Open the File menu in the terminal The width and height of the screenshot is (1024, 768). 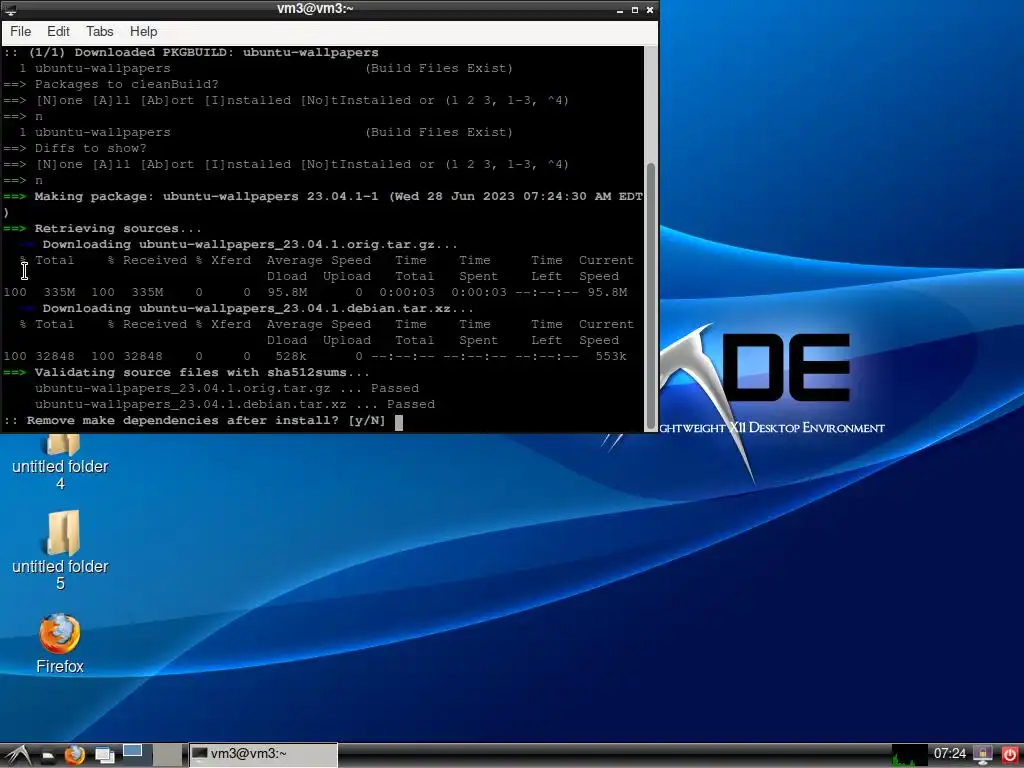point(20,31)
